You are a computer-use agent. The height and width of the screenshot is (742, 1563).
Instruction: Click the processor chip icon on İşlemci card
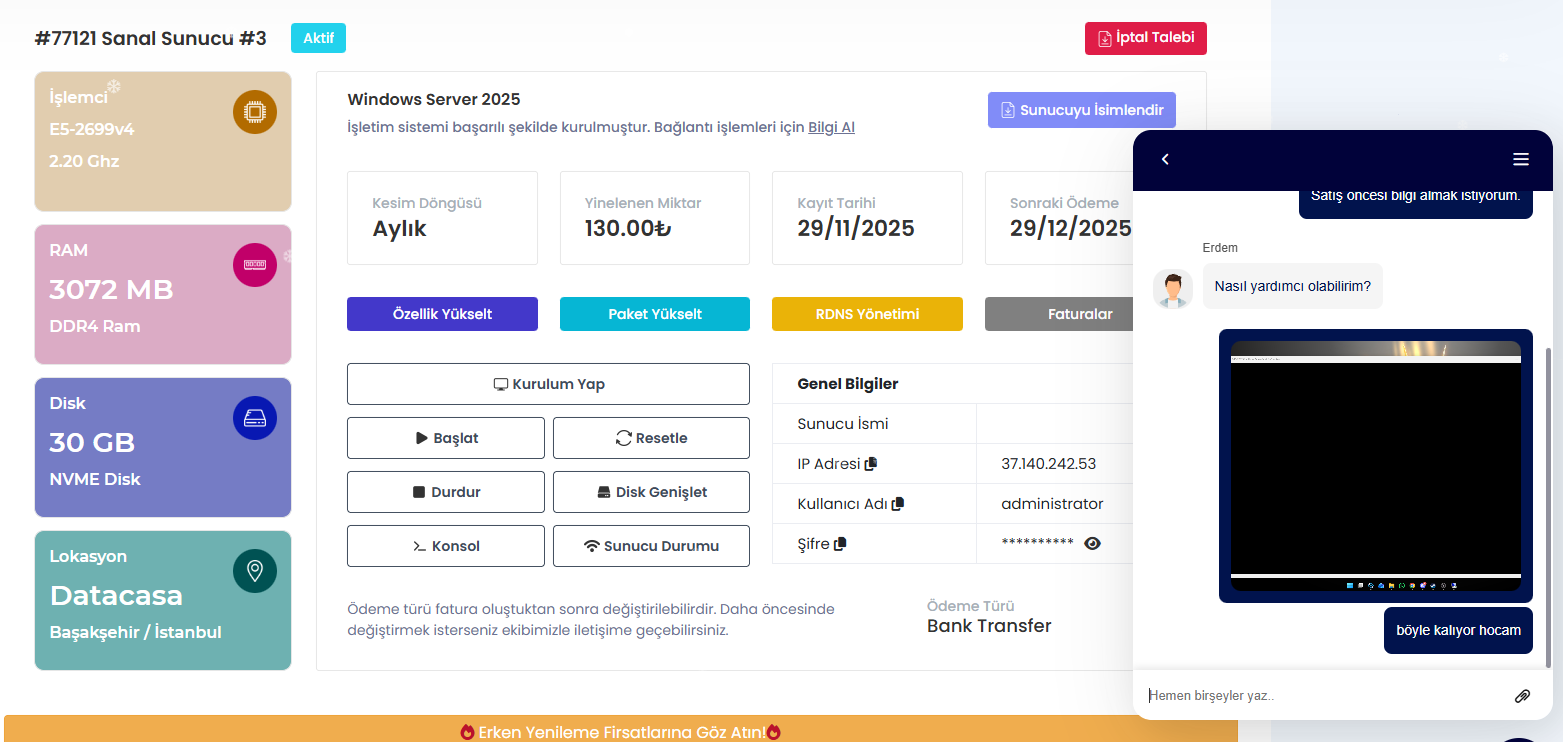click(255, 112)
